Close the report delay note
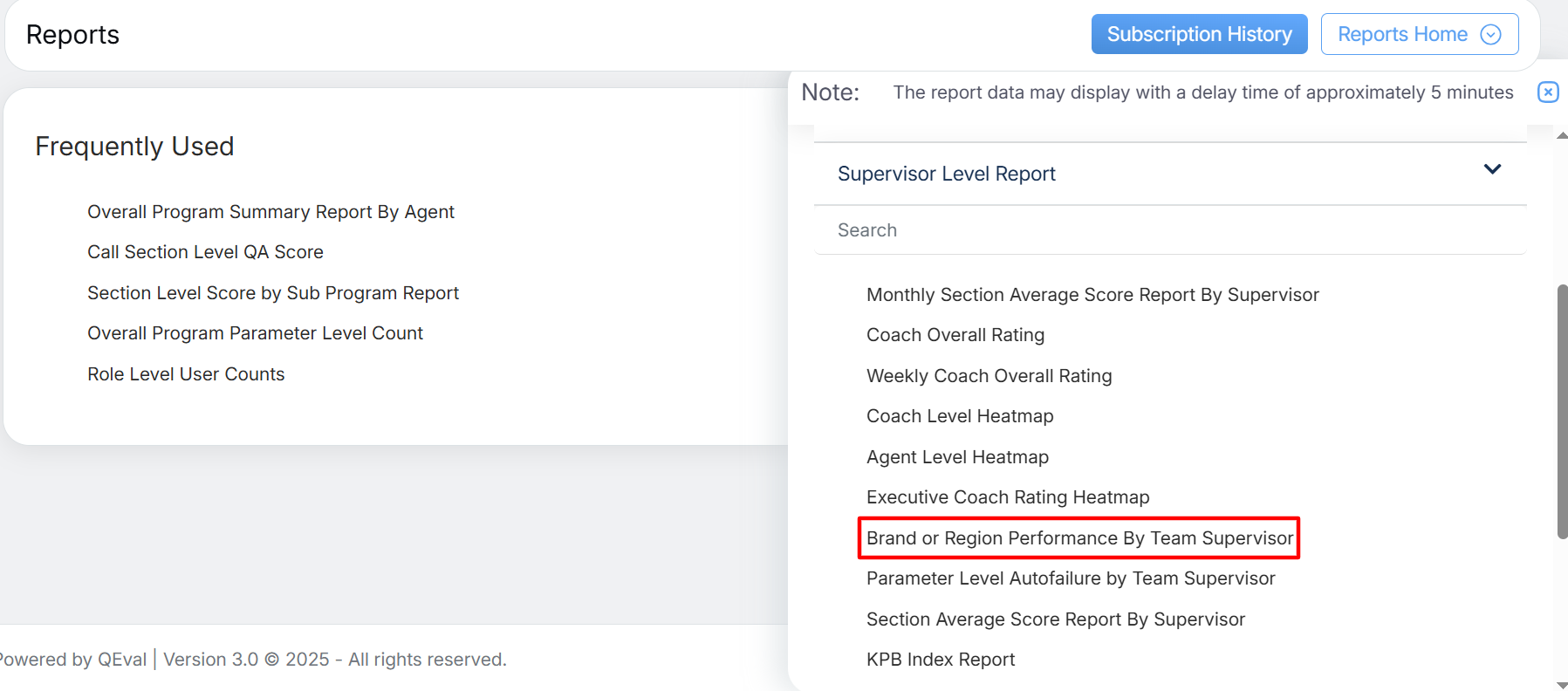This screenshot has height=691, width=1568. point(1547,92)
